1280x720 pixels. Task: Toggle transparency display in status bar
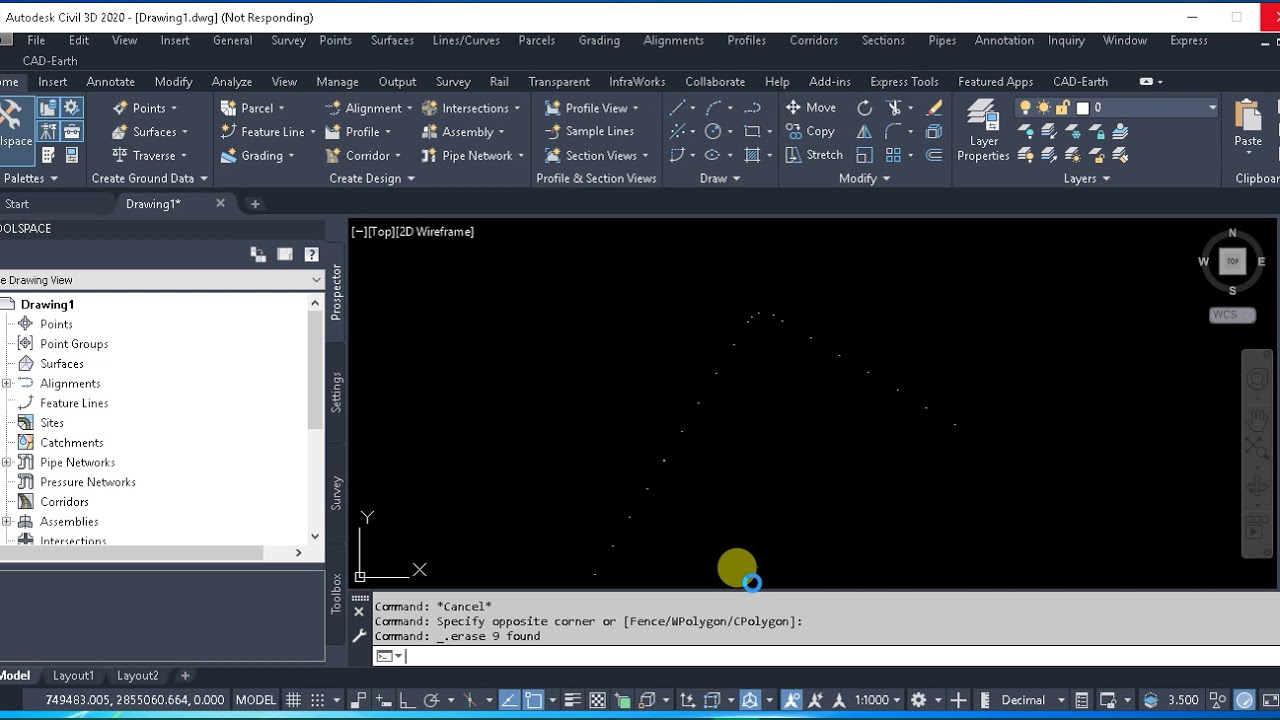point(597,700)
